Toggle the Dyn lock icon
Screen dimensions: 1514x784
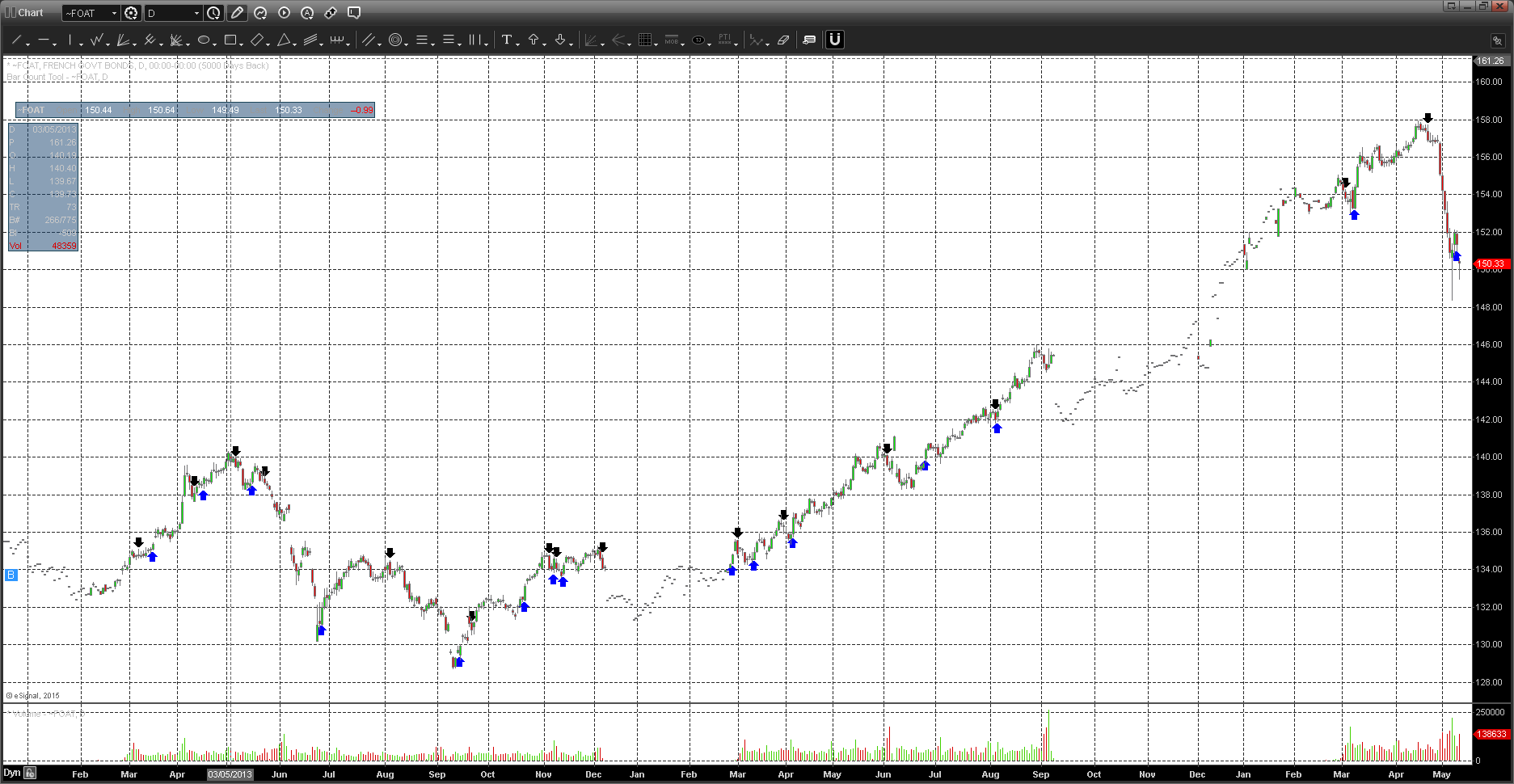(30, 773)
